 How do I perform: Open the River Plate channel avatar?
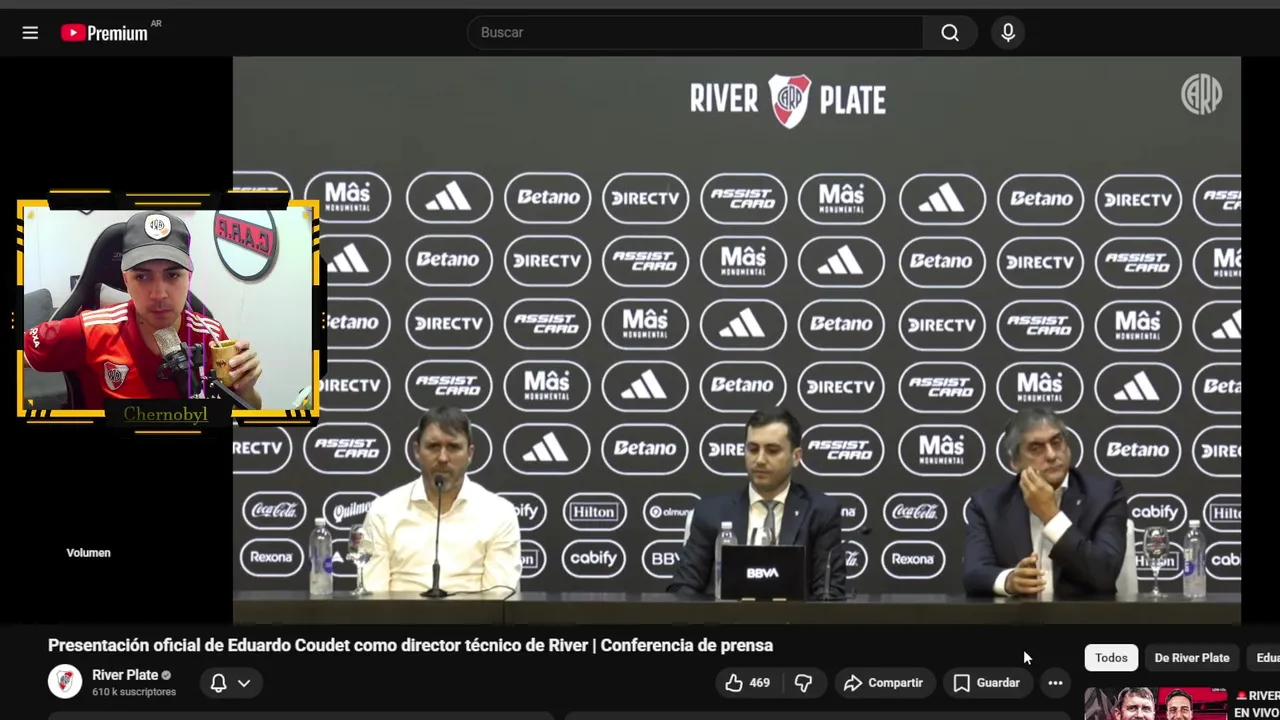65,682
